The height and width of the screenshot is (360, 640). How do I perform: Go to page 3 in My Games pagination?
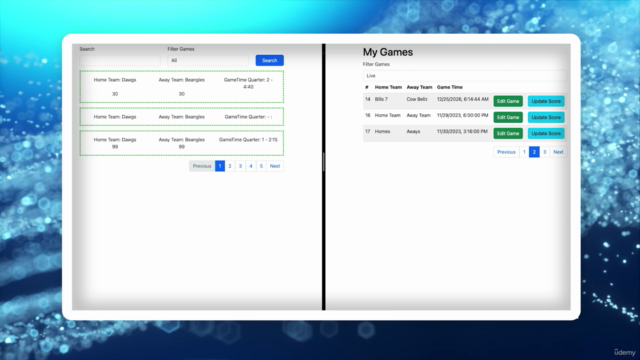tap(544, 152)
